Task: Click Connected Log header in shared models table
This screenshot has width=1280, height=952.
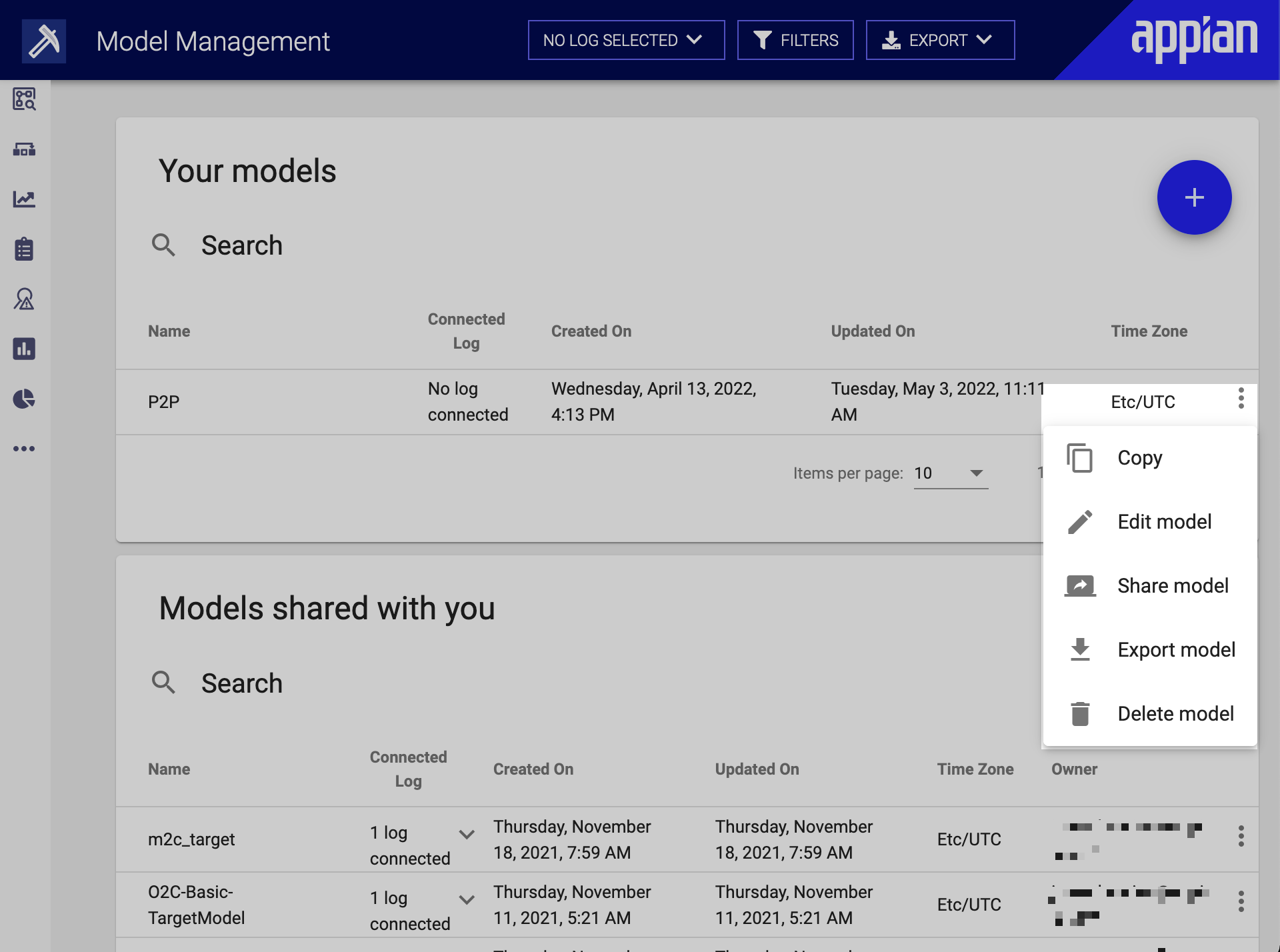Action: 408,769
